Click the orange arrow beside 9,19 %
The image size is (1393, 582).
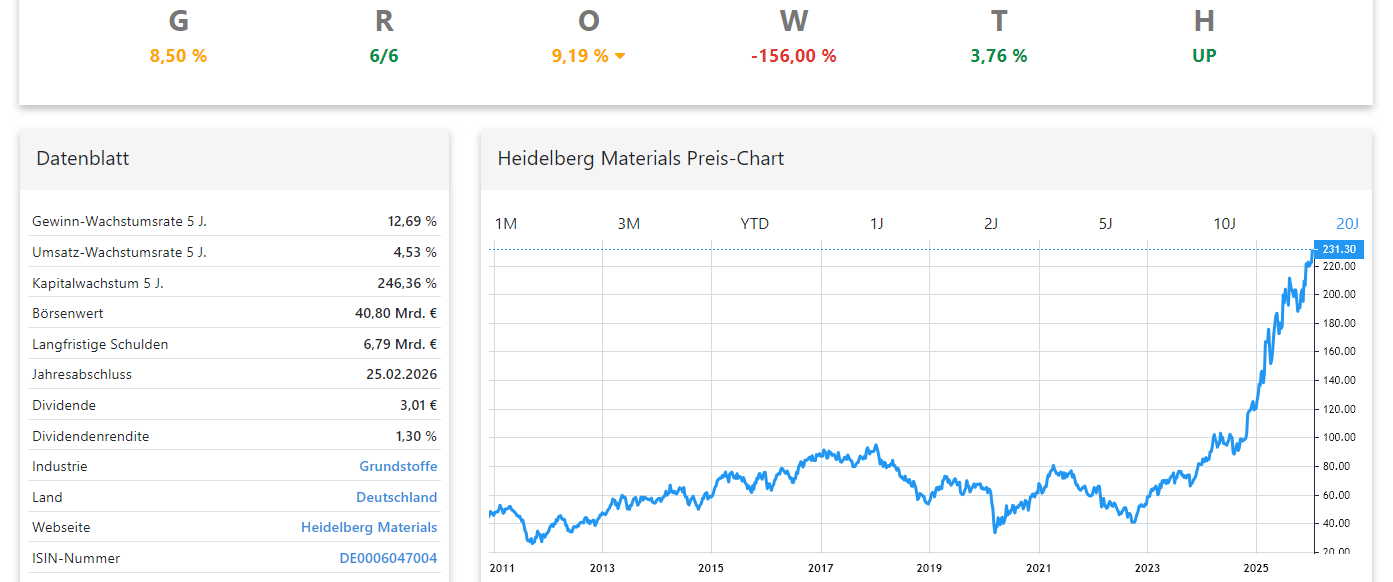(620, 56)
